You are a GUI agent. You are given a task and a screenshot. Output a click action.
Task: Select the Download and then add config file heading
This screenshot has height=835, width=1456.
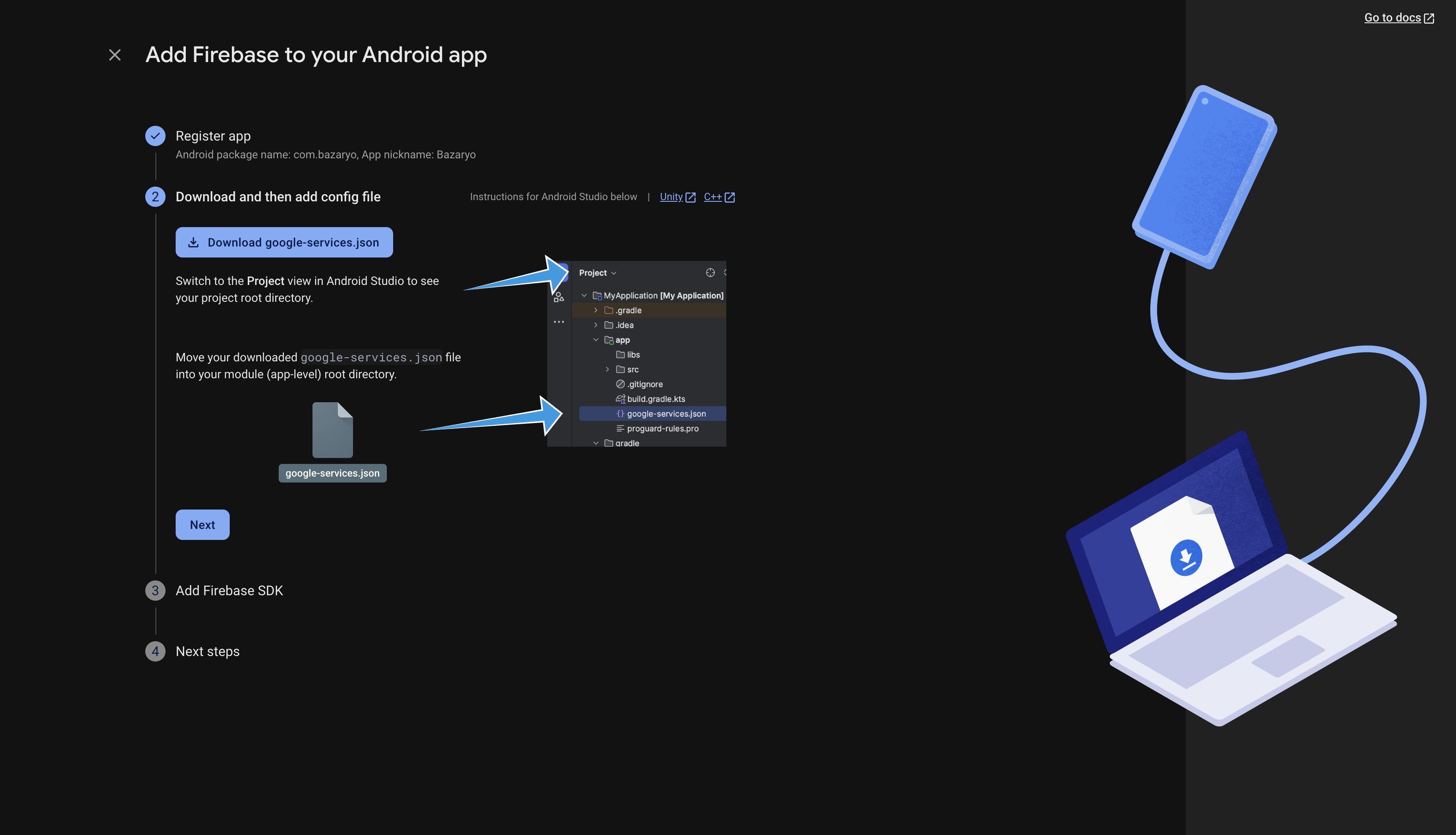(x=278, y=197)
